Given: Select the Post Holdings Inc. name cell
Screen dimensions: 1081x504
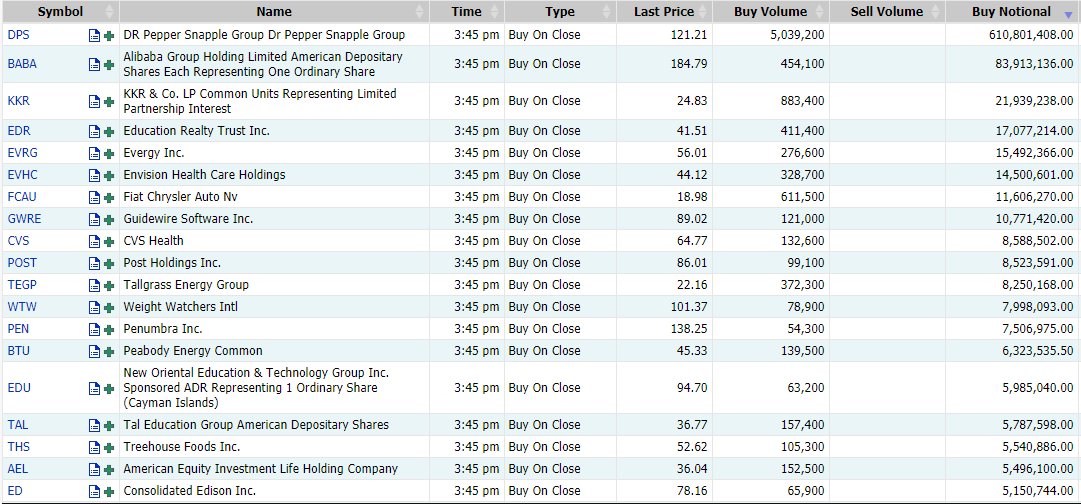Looking at the screenshot, I should tap(172, 263).
